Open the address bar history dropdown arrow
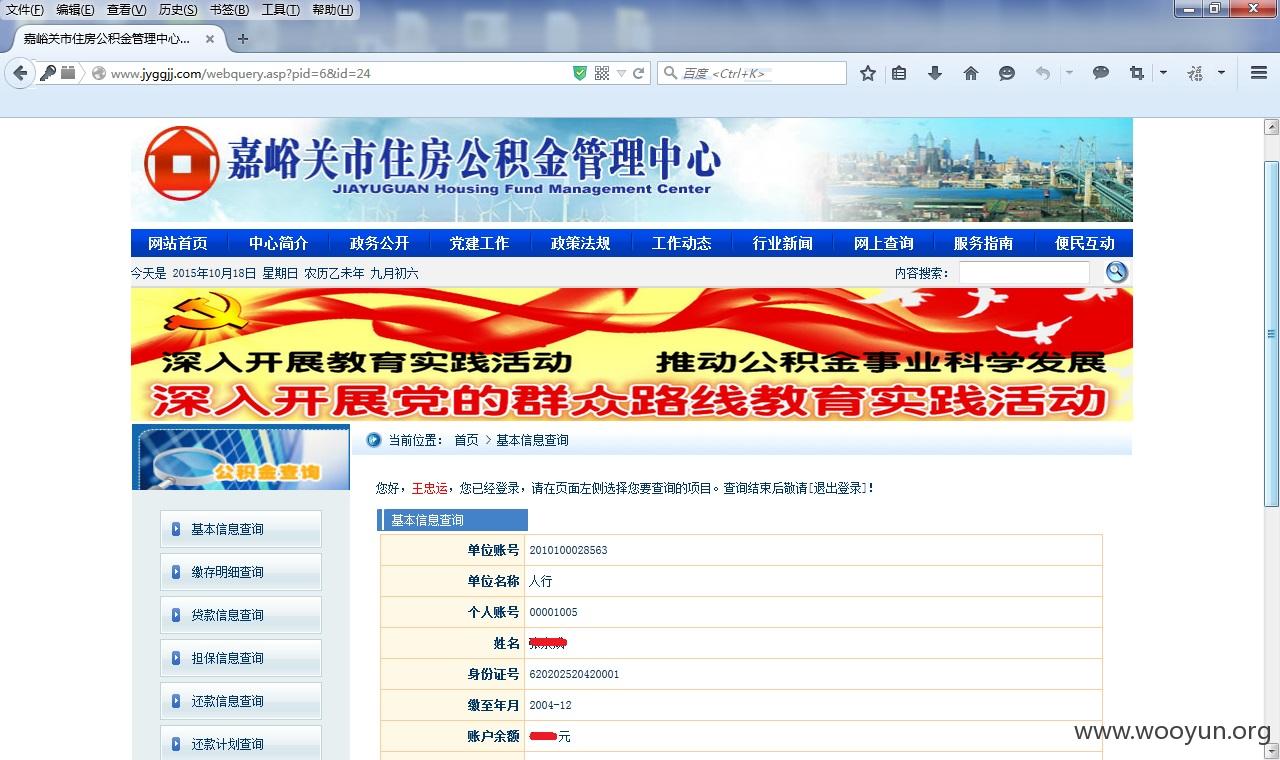 621,74
